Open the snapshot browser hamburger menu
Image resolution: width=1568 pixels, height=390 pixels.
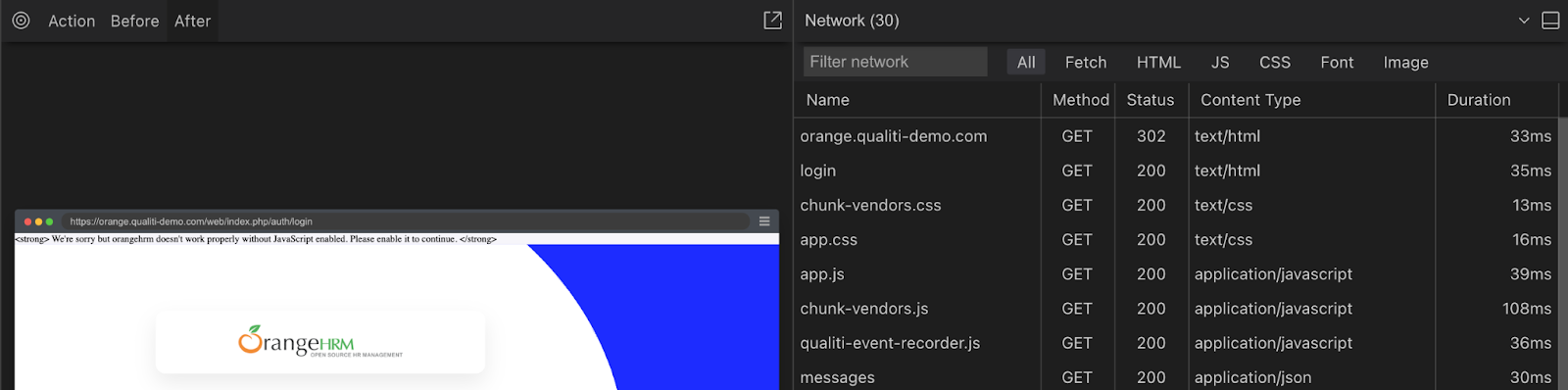tap(764, 221)
